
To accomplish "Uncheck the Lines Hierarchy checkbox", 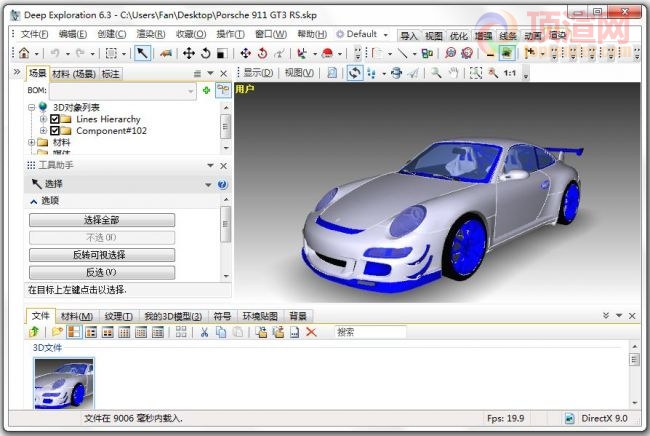I will click(x=54, y=119).
